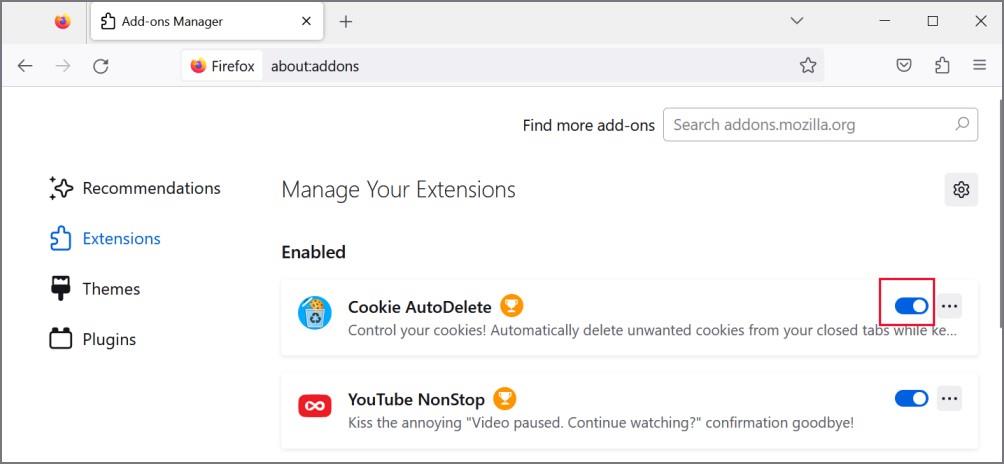Open more options for YouTube NonStop

coord(950,399)
